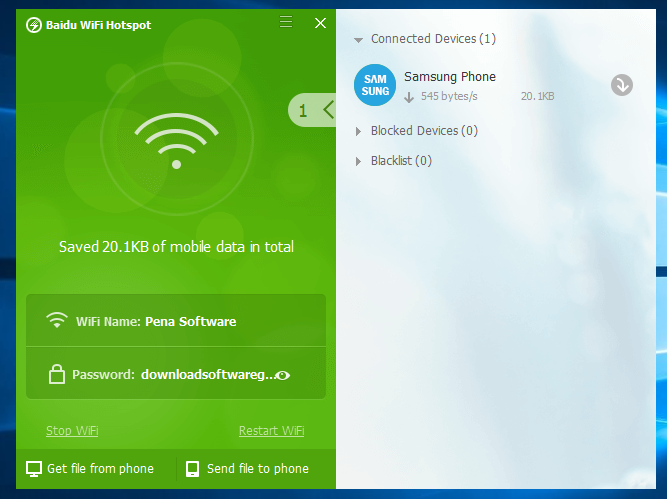The width and height of the screenshot is (667, 499).
Task: Toggle password visibility with the eye icon
Action: (x=283, y=375)
